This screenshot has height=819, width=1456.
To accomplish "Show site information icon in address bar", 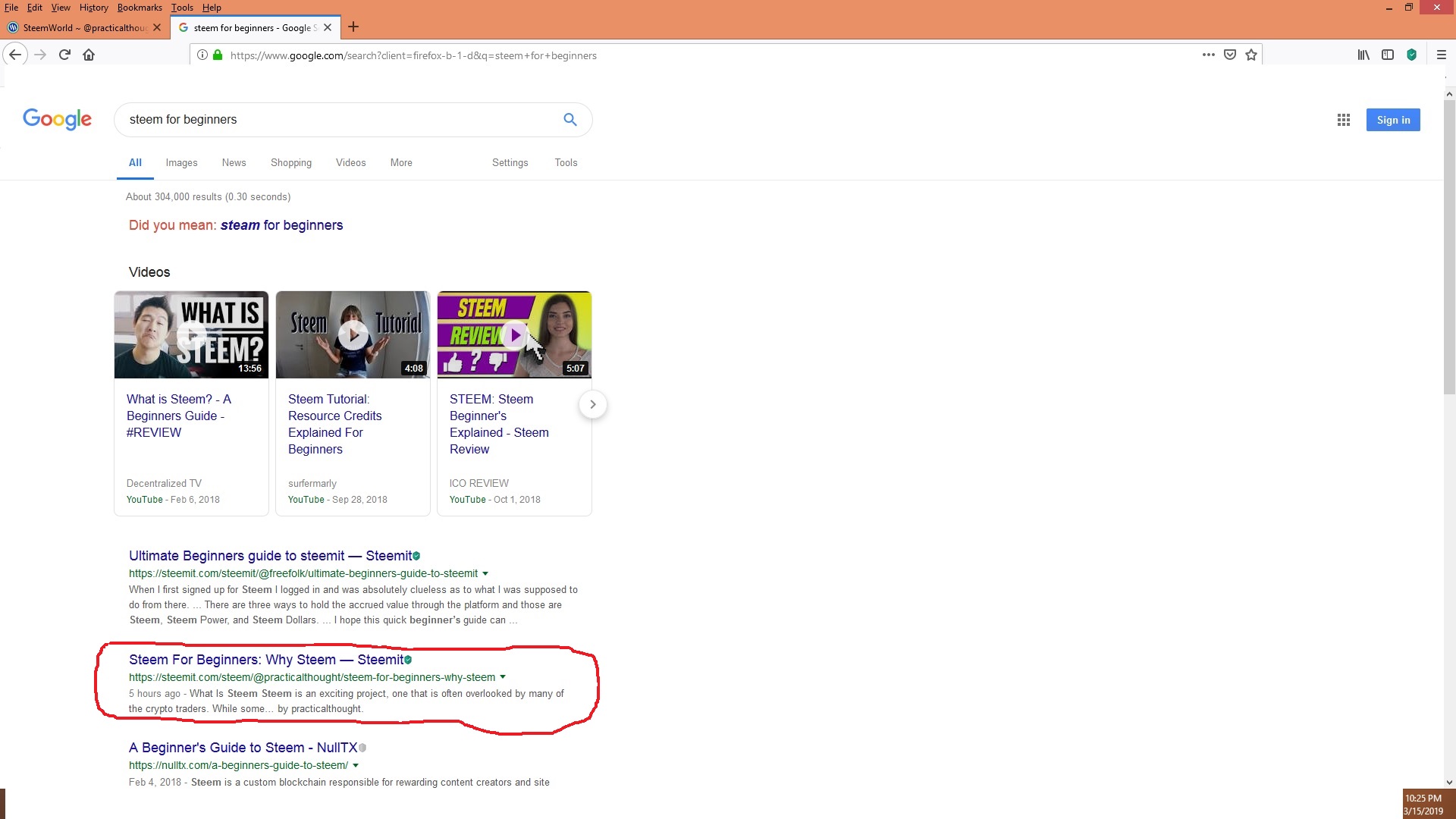I will click(202, 55).
